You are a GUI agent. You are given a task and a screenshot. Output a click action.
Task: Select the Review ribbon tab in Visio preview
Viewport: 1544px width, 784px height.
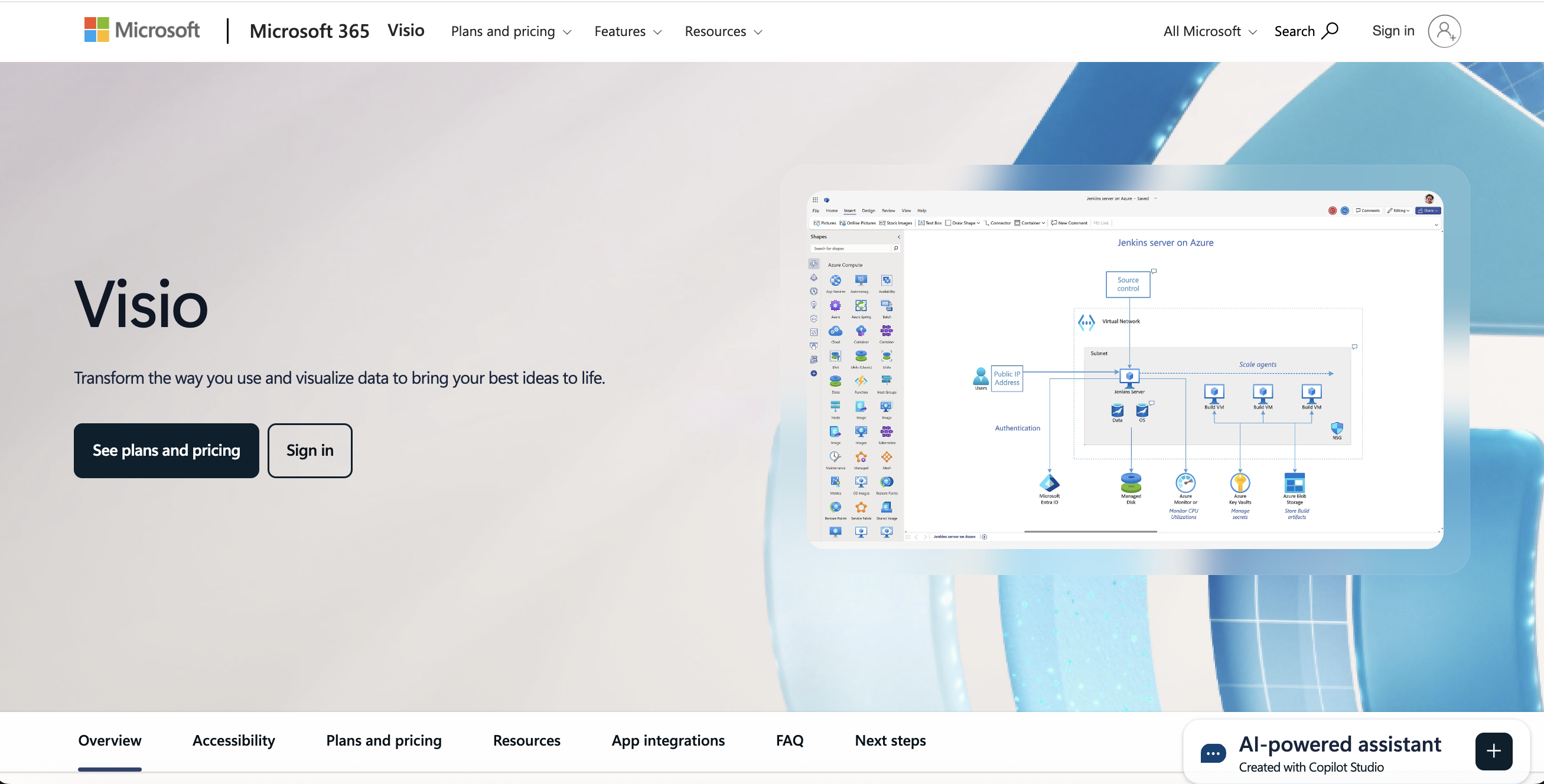[888, 211]
